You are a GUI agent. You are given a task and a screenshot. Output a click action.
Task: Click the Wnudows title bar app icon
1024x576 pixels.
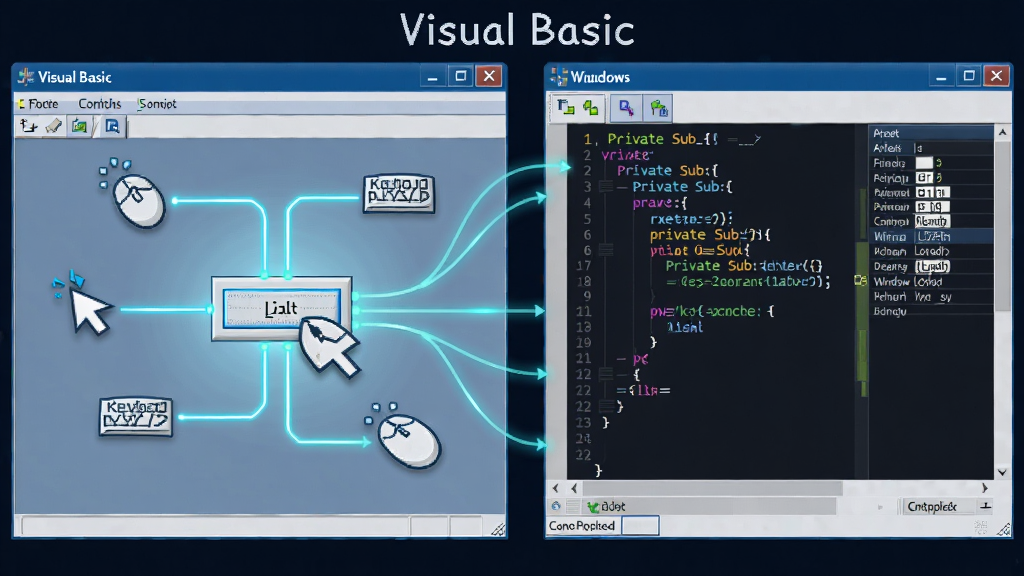point(558,77)
